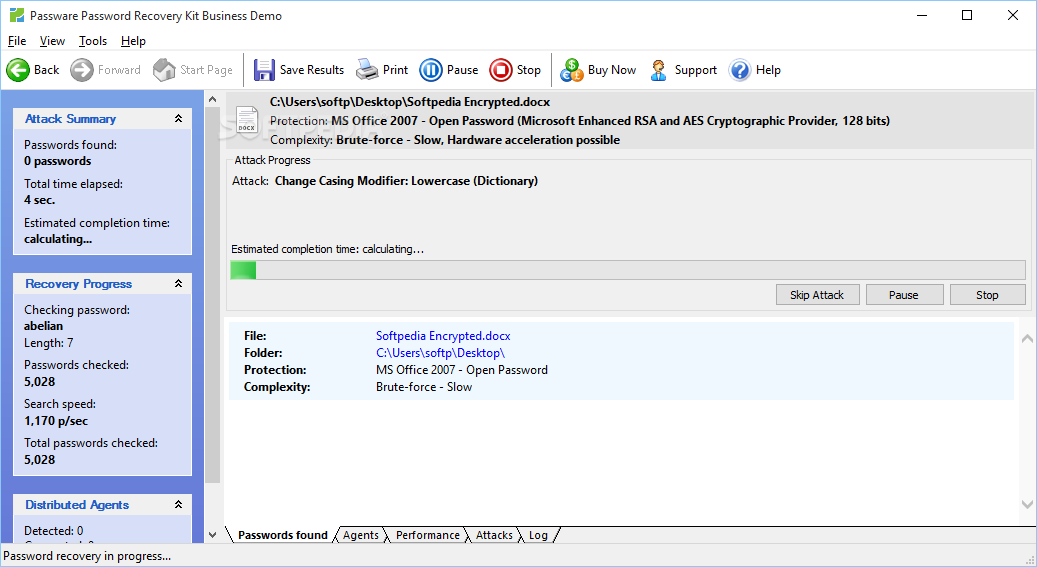Click the Print printer icon
1037x567 pixels.
coord(367,69)
